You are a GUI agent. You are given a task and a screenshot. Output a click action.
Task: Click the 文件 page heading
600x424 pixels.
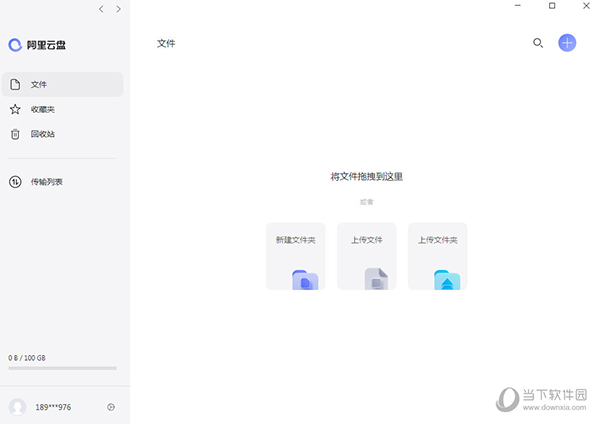click(166, 43)
